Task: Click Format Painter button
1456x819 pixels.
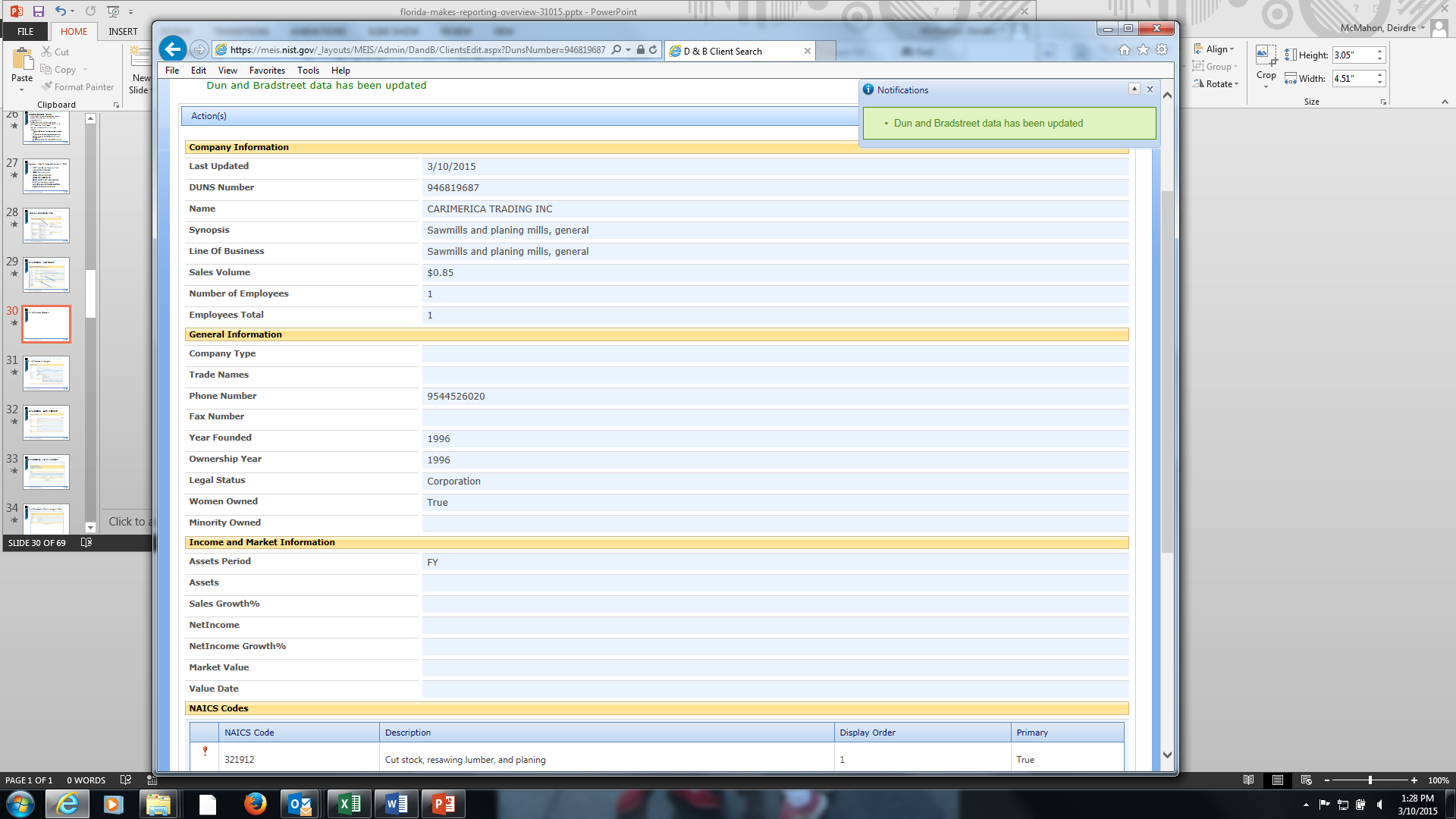Action: [78, 87]
